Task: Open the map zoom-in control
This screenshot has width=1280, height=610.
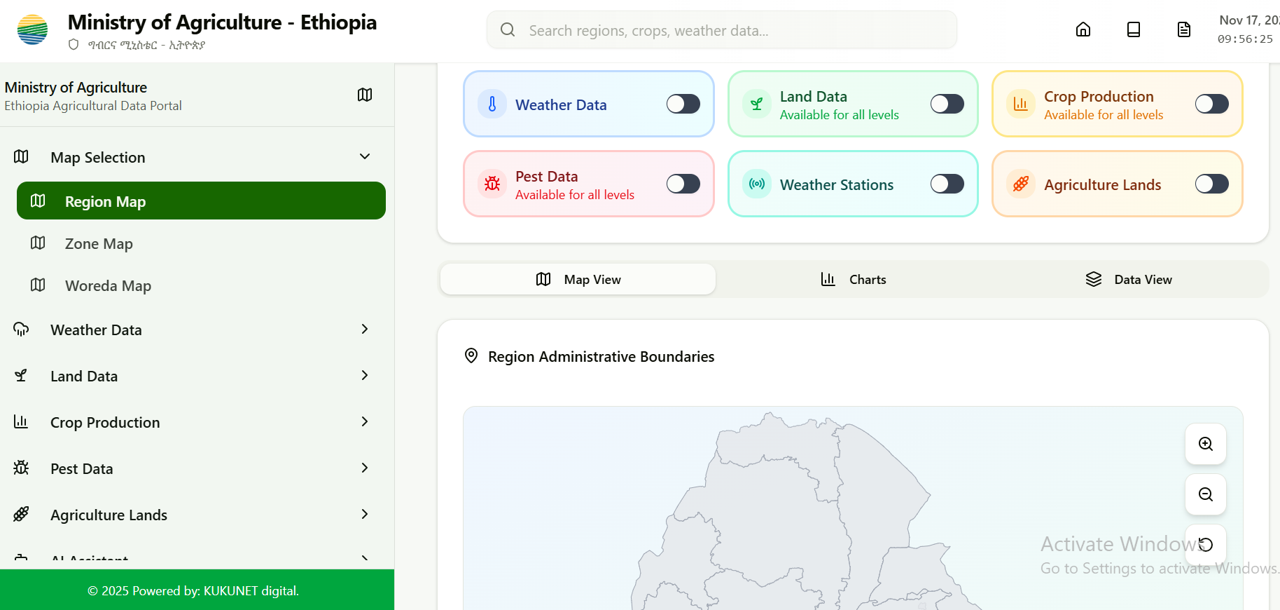Action: click(1205, 444)
